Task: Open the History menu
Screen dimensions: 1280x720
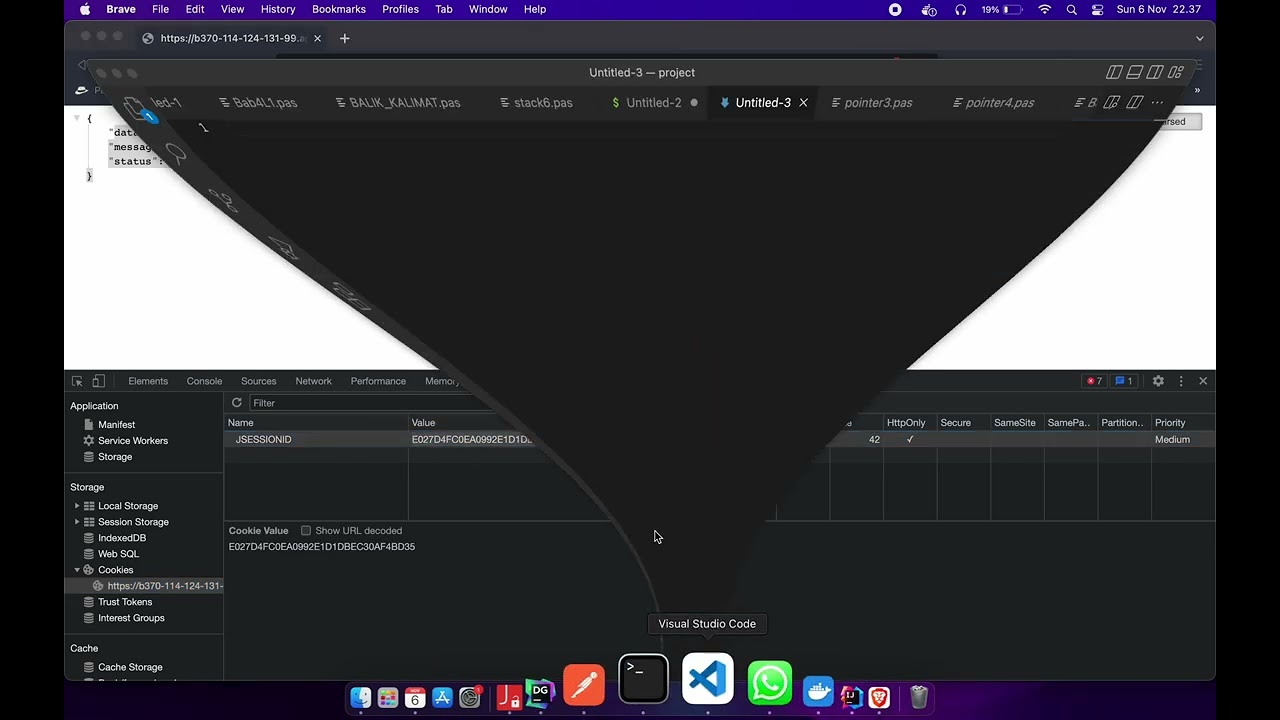Action: tap(278, 9)
